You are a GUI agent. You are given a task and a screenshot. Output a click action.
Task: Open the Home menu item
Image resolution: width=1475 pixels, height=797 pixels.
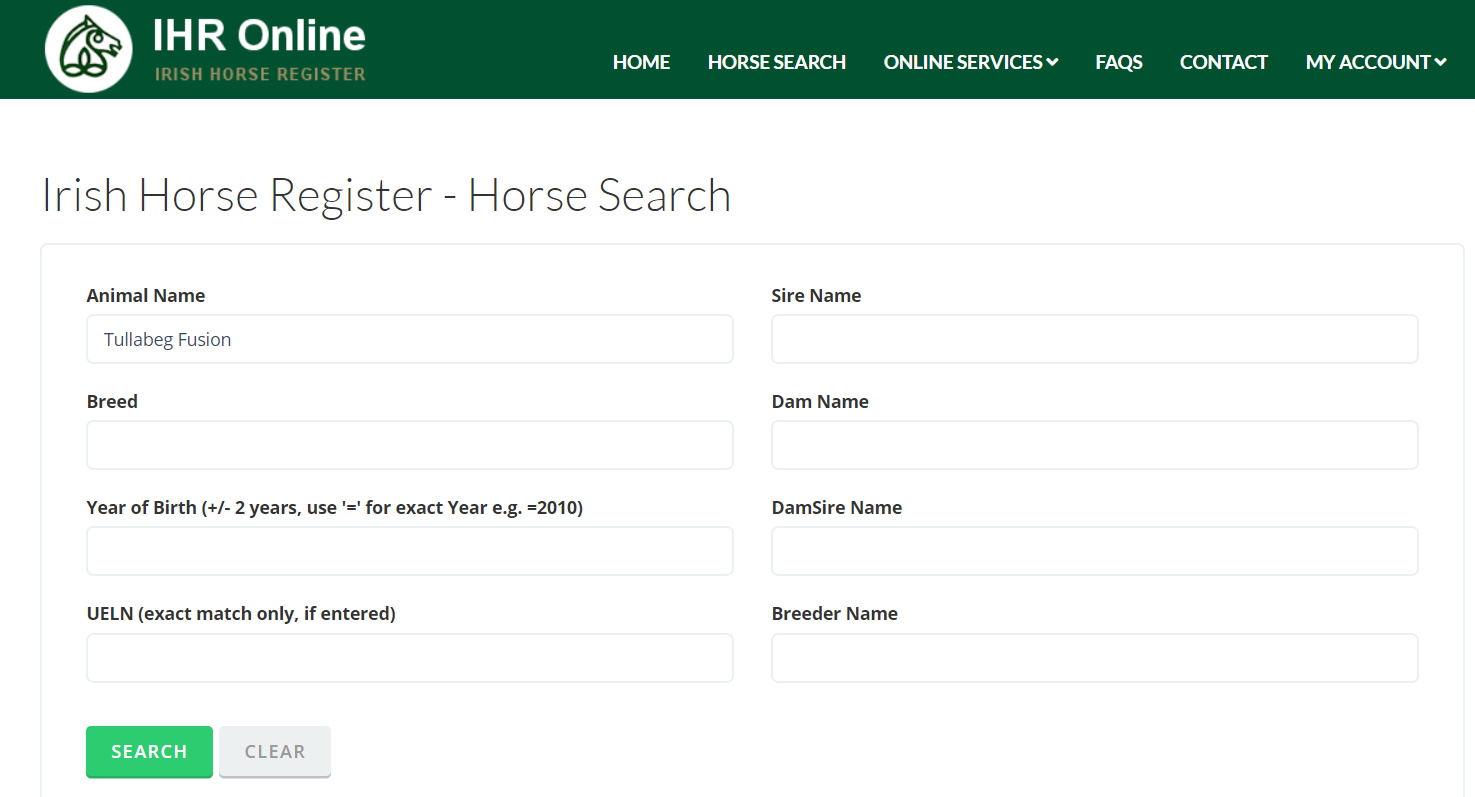tap(641, 62)
